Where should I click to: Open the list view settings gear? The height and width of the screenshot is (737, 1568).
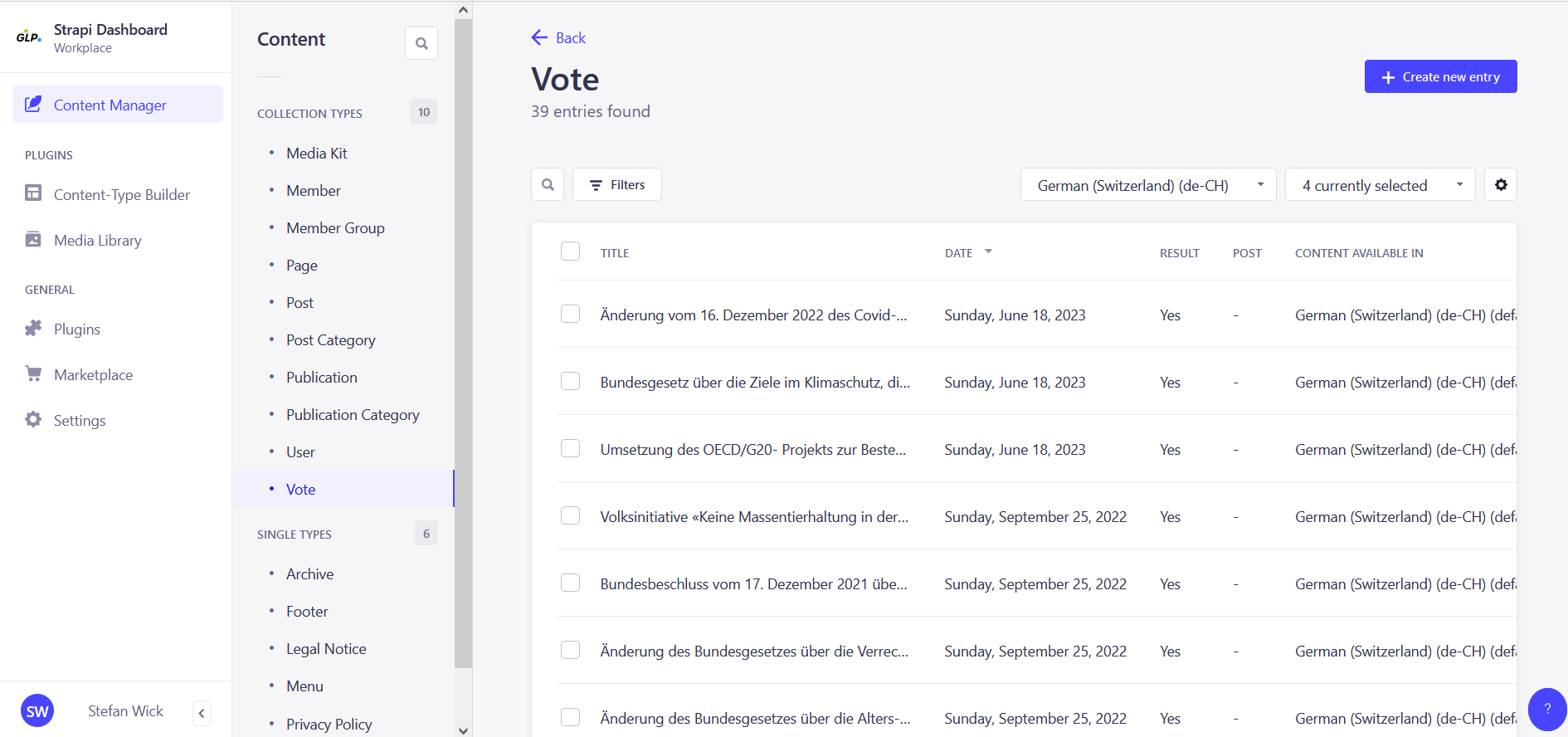coord(1501,184)
